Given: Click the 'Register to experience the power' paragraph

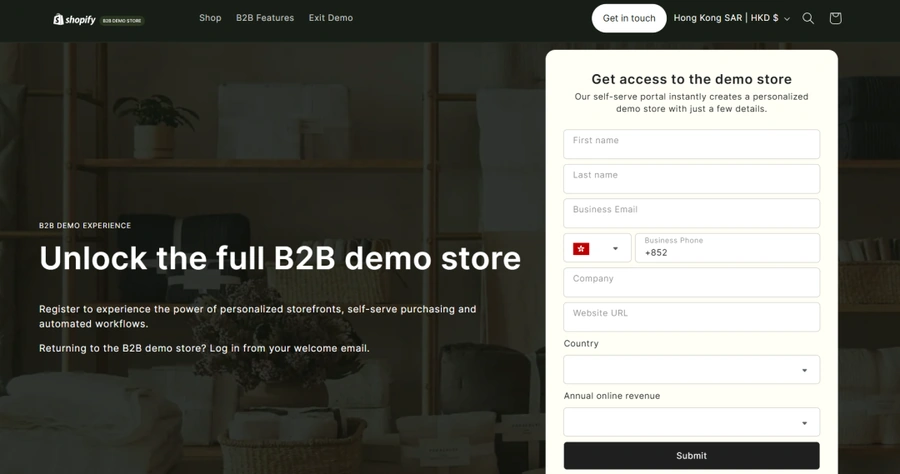Looking at the screenshot, I should point(258,316).
